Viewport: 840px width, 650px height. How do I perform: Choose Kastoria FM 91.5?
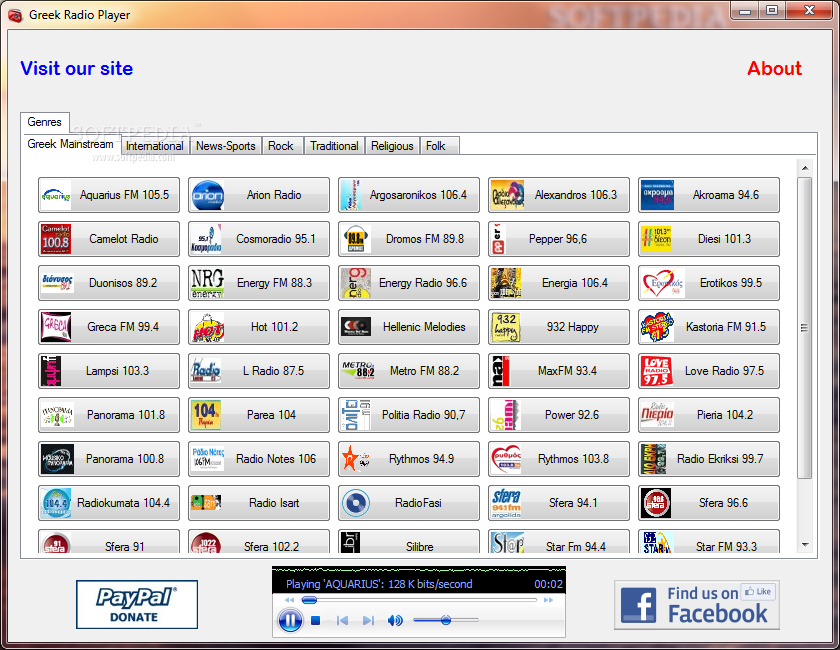coord(709,327)
